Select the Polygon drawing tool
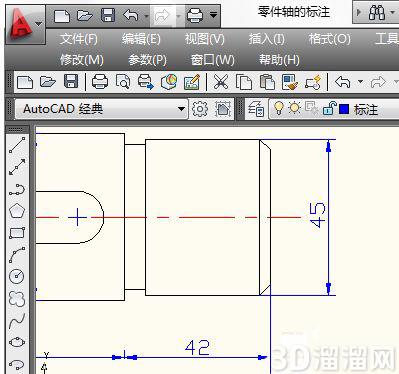 coord(17,211)
